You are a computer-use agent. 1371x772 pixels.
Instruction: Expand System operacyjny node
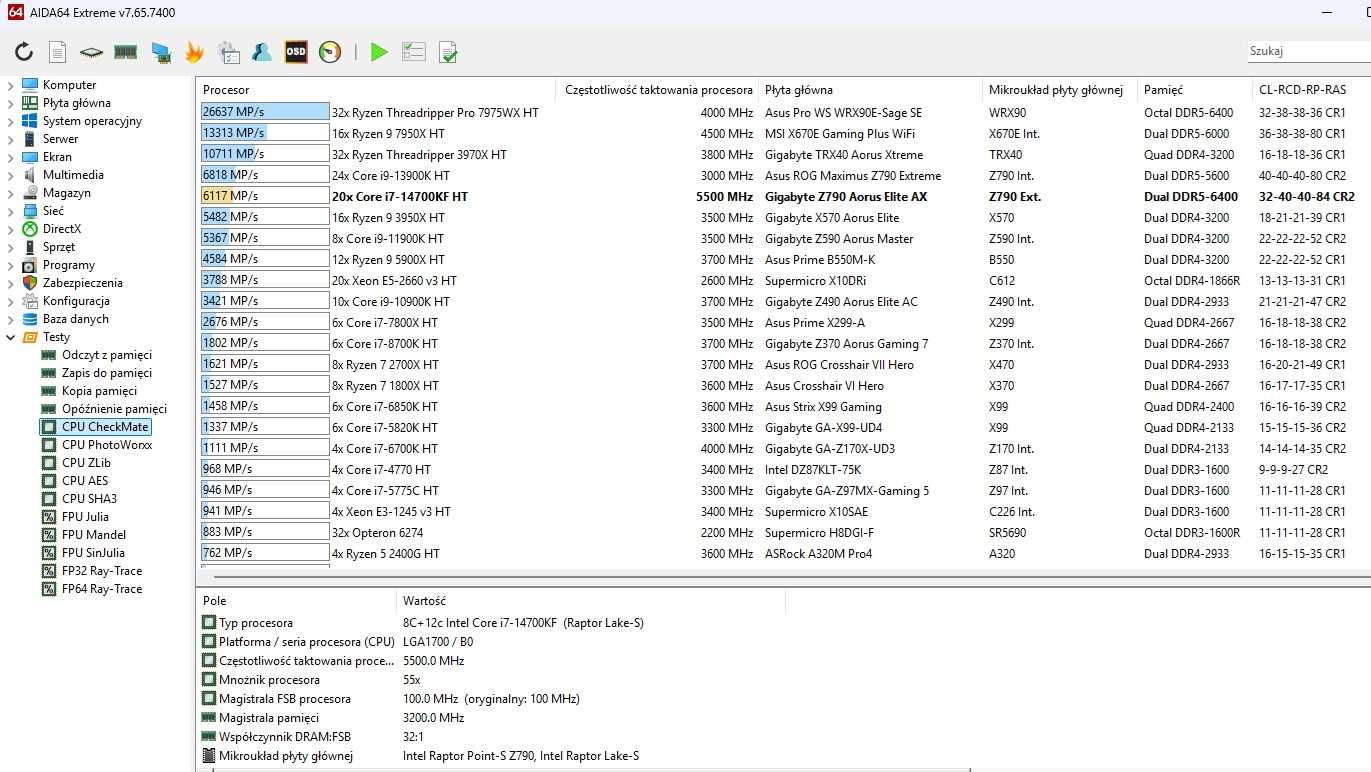11,121
